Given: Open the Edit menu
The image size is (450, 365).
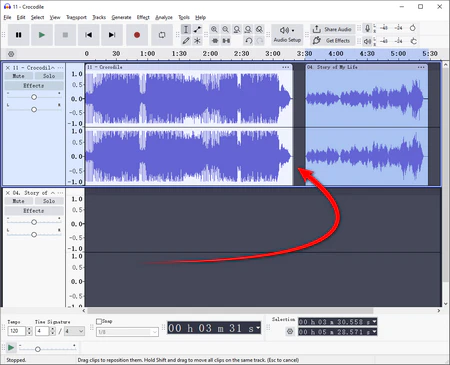Looking at the screenshot, I should click(x=21, y=17).
